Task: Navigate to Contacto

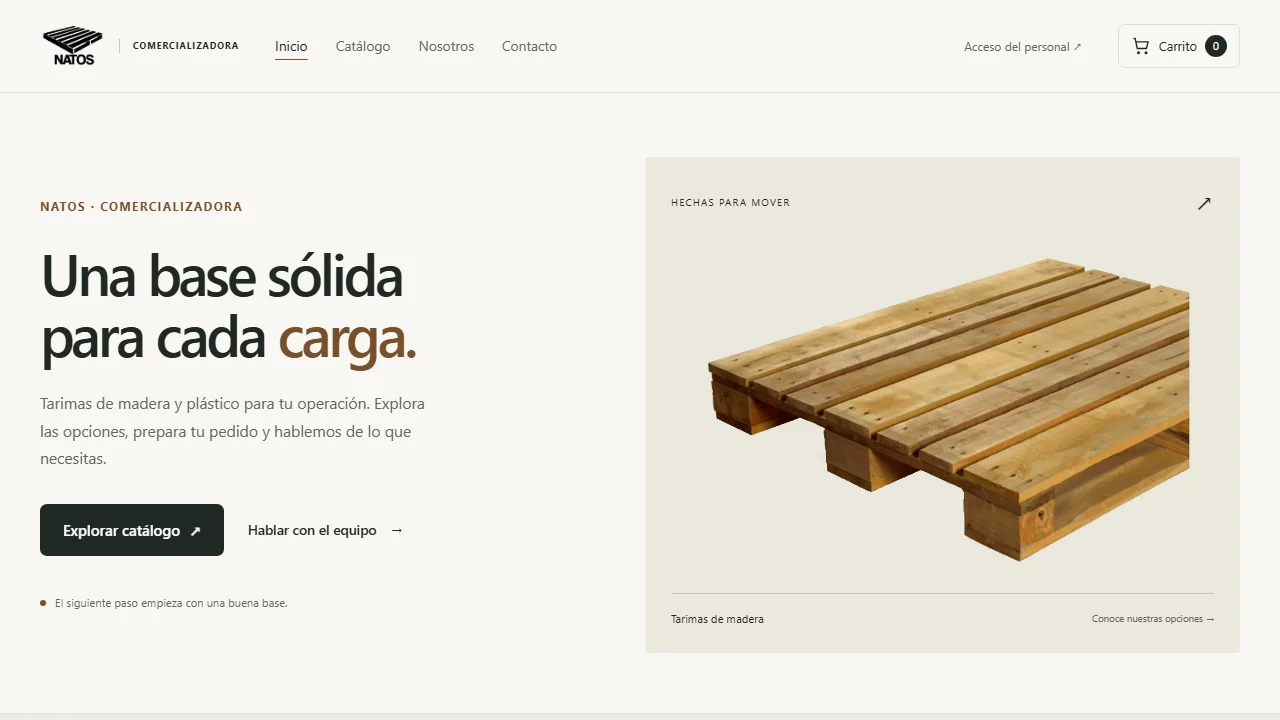Action: tap(529, 46)
